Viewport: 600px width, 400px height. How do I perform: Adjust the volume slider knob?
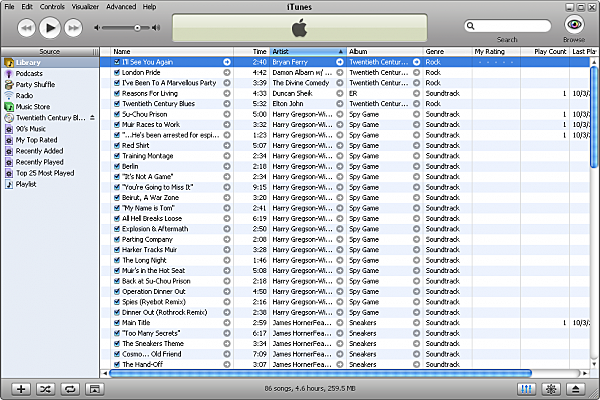(137, 28)
